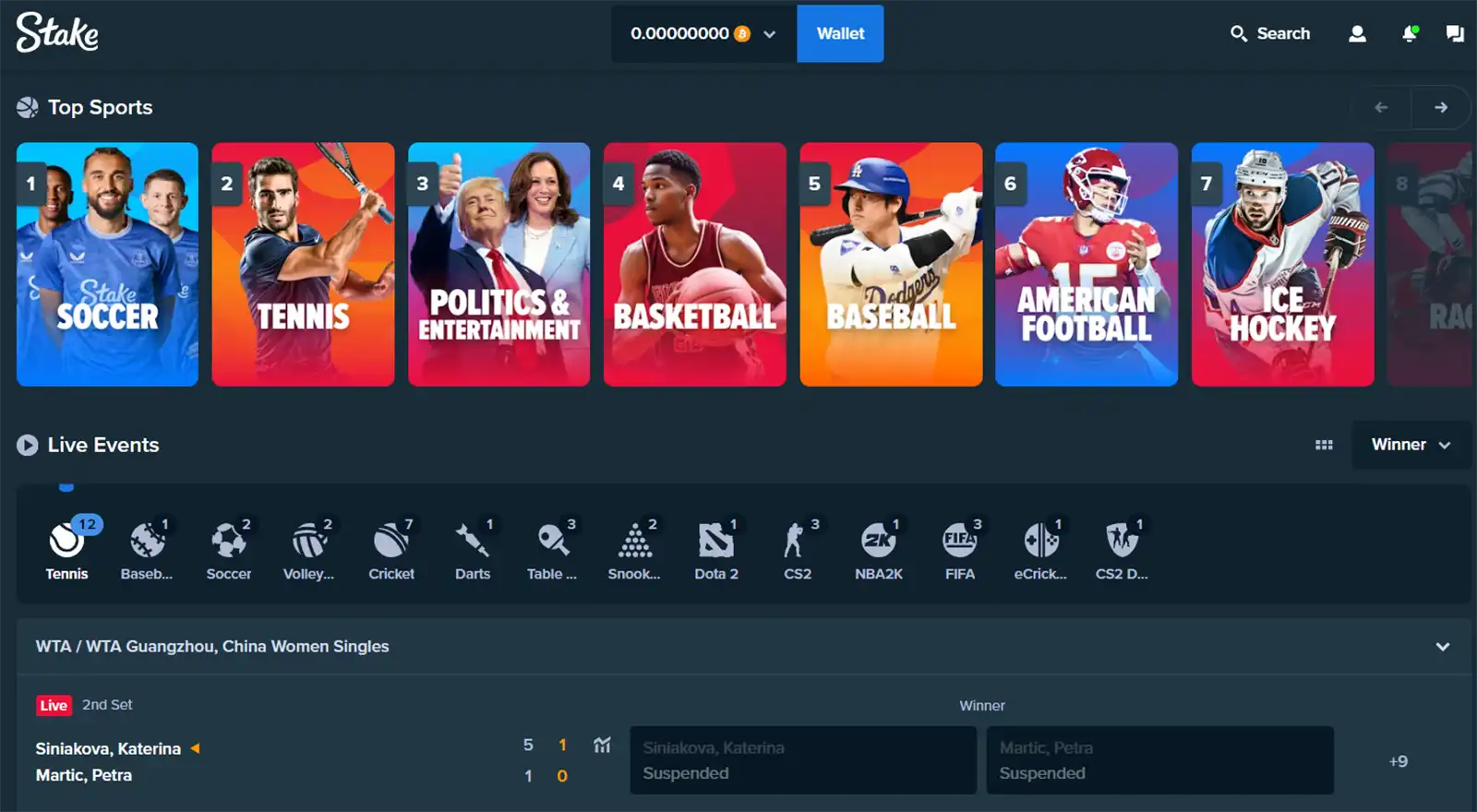The height and width of the screenshot is (812, 1477).
Task: Select the Baseball live events tab
Action: [147, 549]
